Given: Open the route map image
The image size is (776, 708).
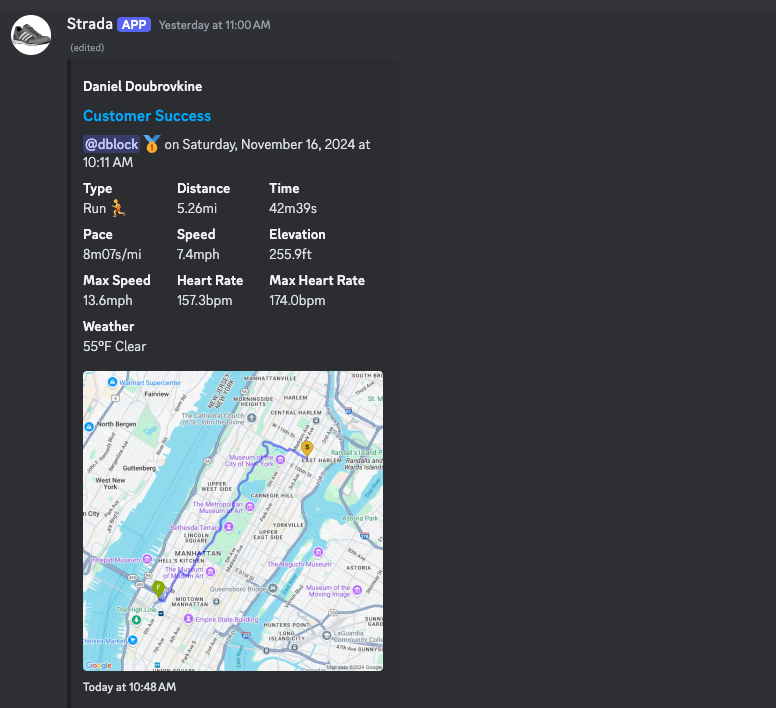Looking at the screenshot, I should coord(233,521).
